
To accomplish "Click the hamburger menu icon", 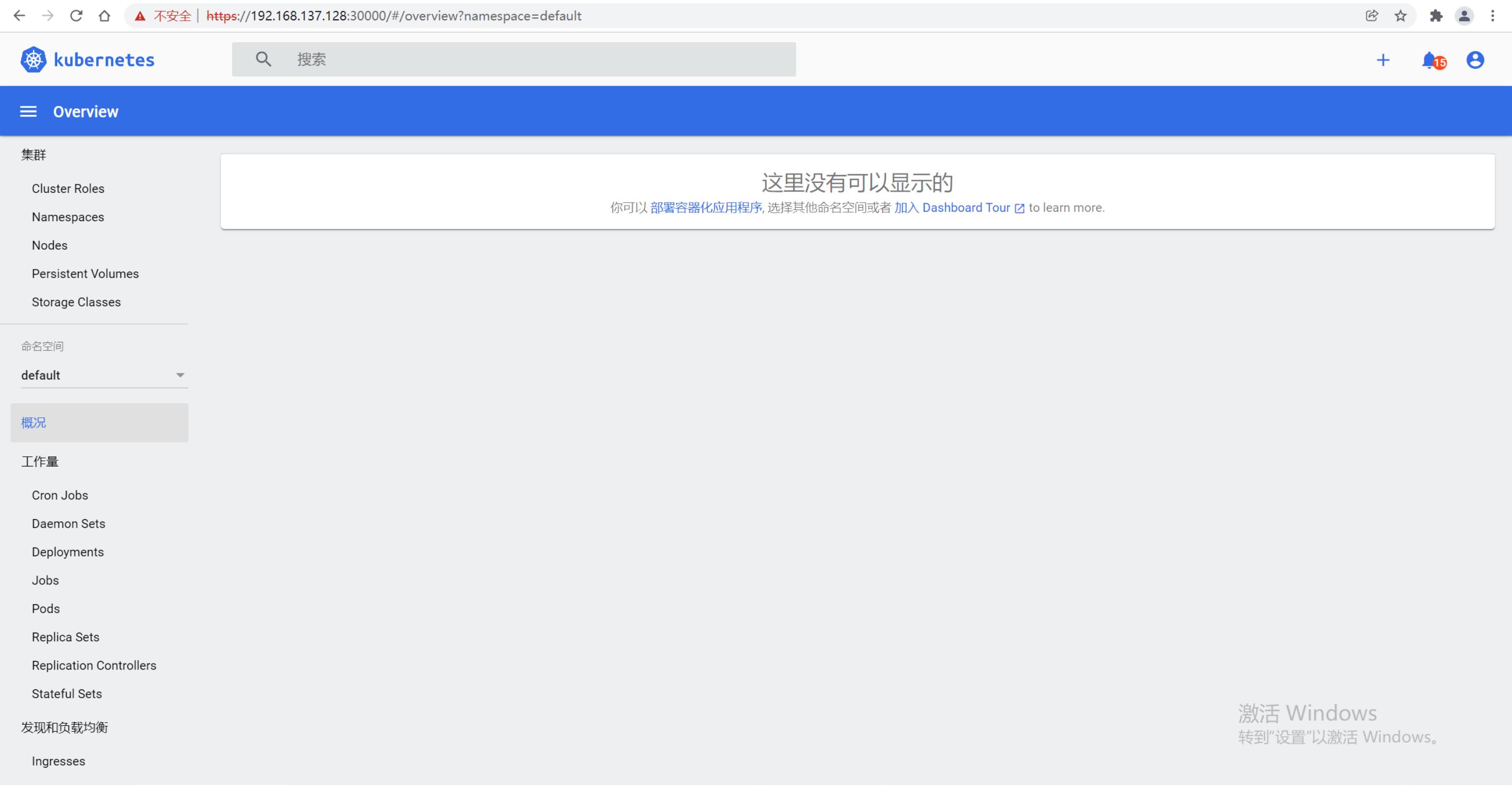I will [28, 111].
